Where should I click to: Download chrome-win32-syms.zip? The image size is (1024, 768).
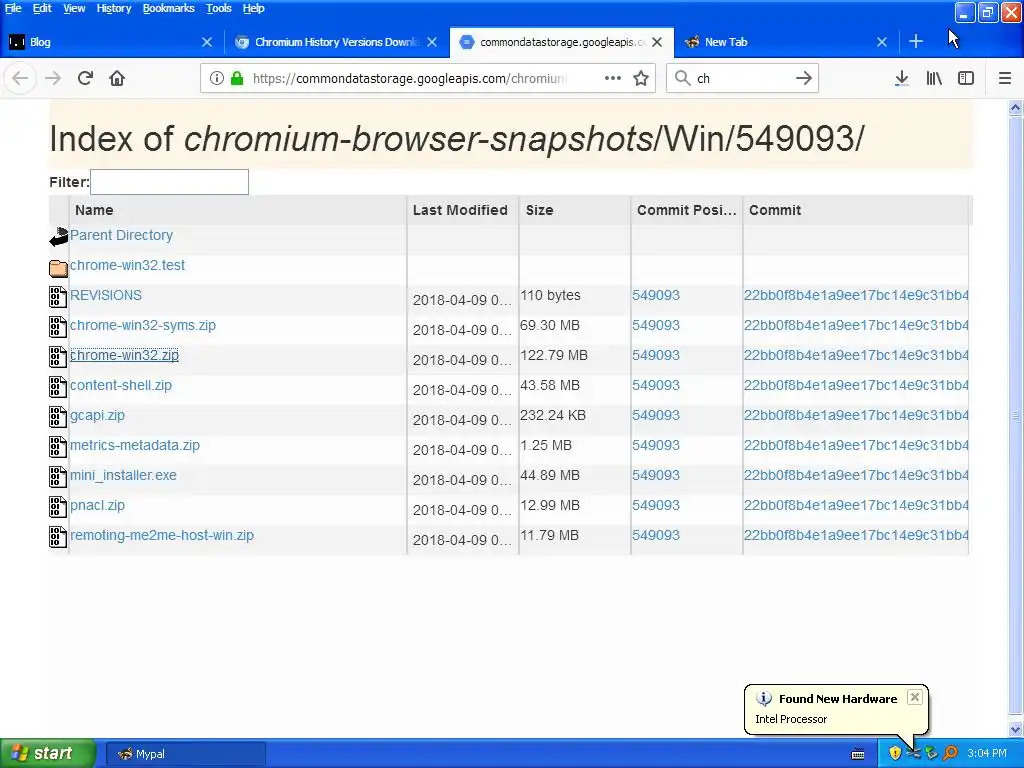142,325
